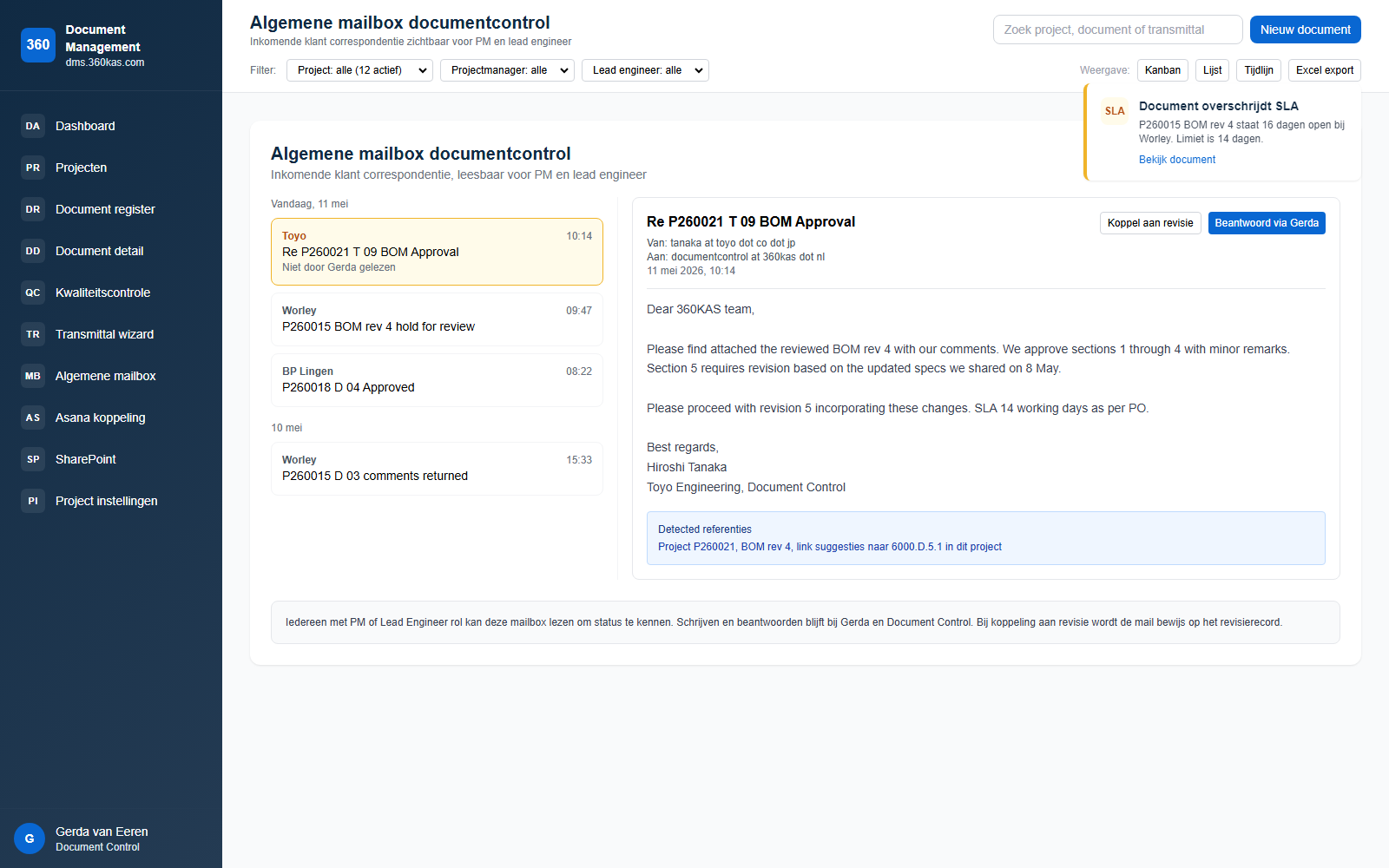Click the mail subject heading Re P260021

click(x=751, y=222)
